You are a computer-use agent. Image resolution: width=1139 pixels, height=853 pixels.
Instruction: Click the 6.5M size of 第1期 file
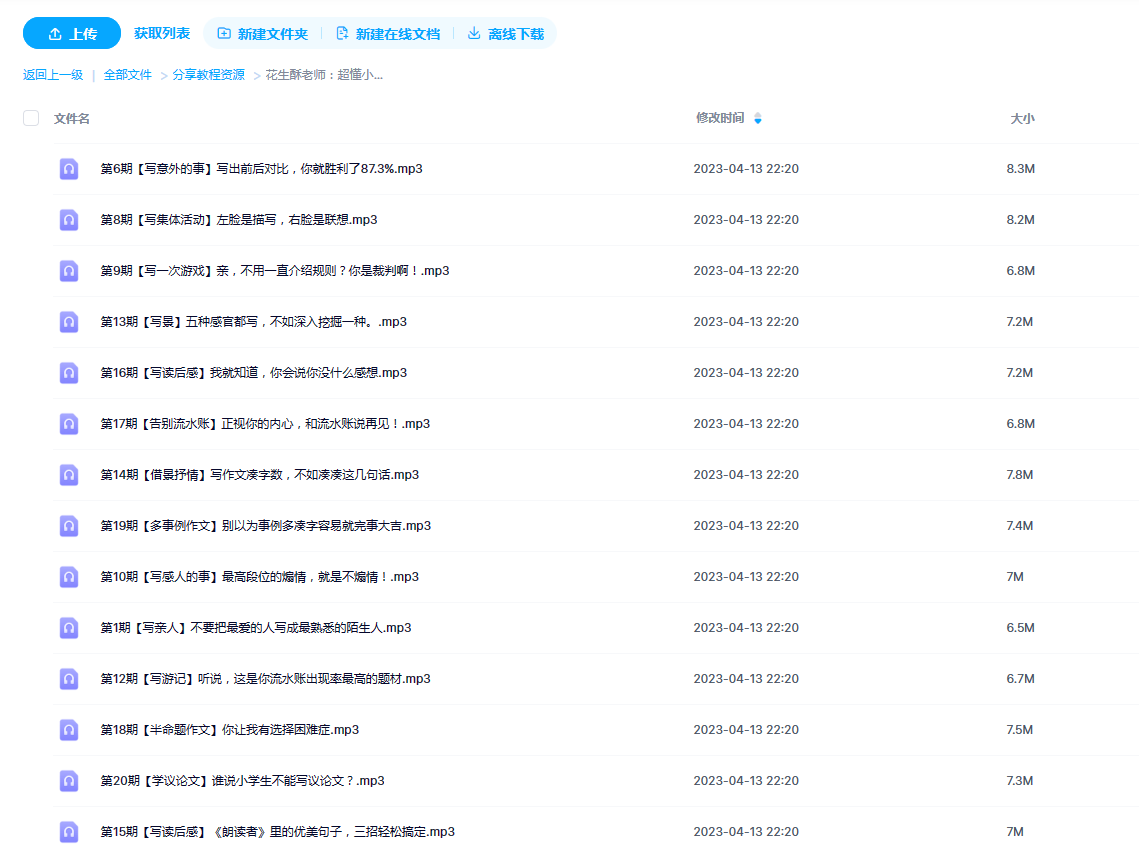(x=1021, y=628)
